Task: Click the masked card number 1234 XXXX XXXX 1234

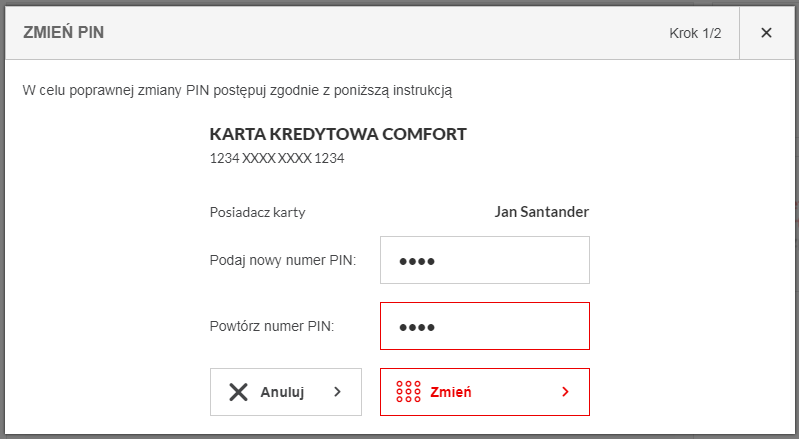Action: click(x=277, y=158)
